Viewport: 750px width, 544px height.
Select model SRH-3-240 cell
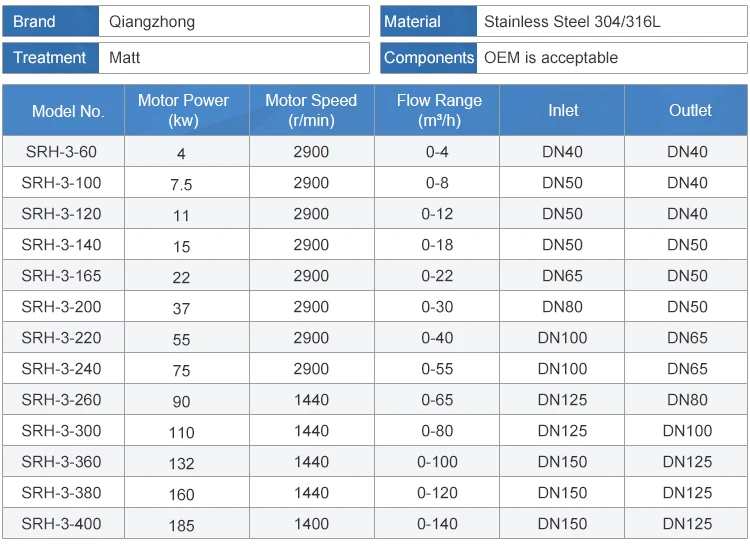[64, 369]
